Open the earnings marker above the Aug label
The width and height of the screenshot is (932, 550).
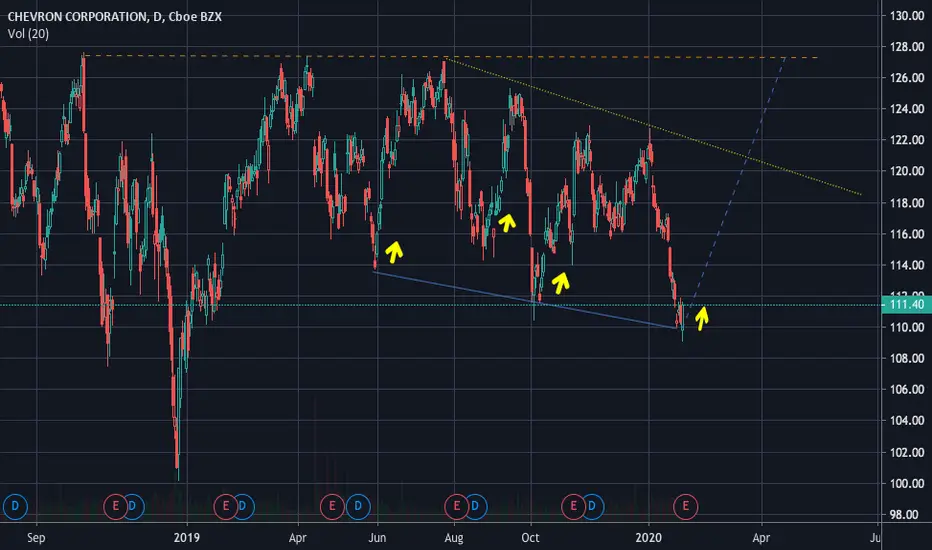pyautogui.click(x=457, y=507)
